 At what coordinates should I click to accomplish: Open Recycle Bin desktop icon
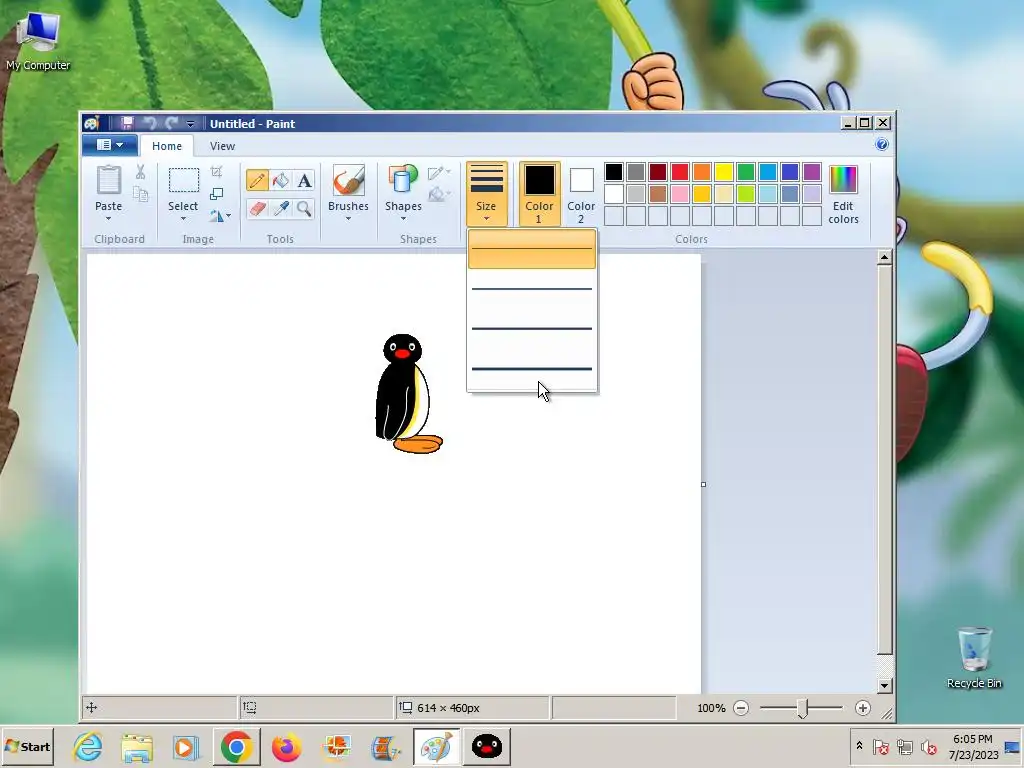974,658
